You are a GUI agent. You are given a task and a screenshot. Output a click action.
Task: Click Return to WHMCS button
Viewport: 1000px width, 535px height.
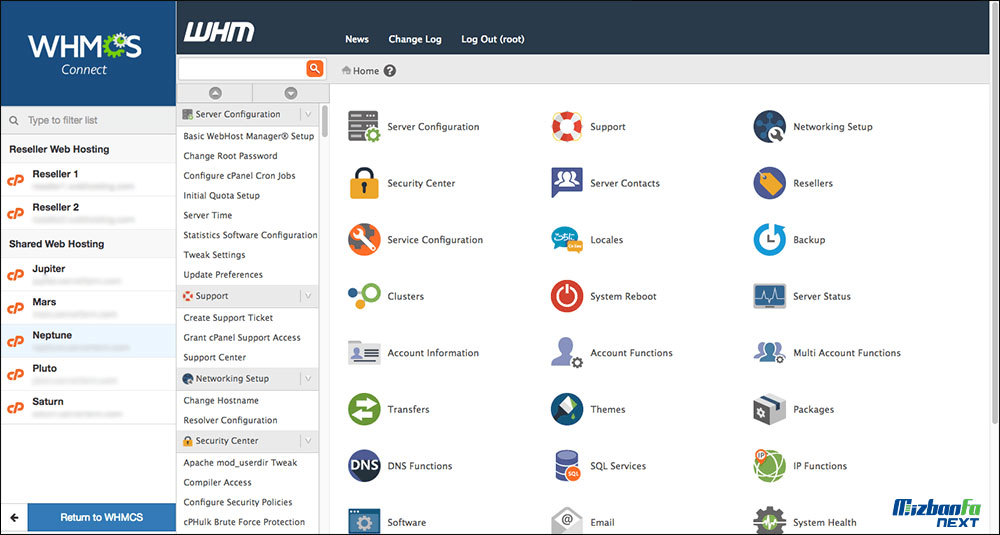[101, 517]
